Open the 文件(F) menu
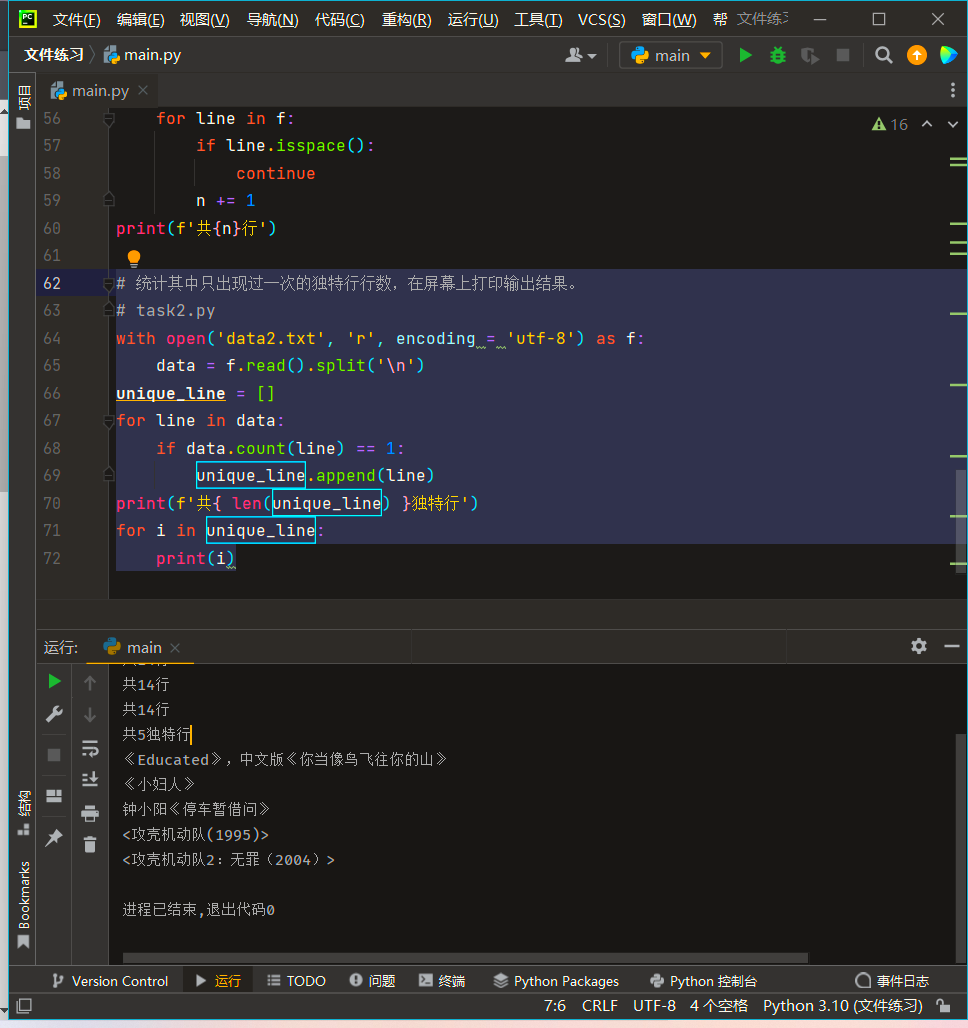 76,20
